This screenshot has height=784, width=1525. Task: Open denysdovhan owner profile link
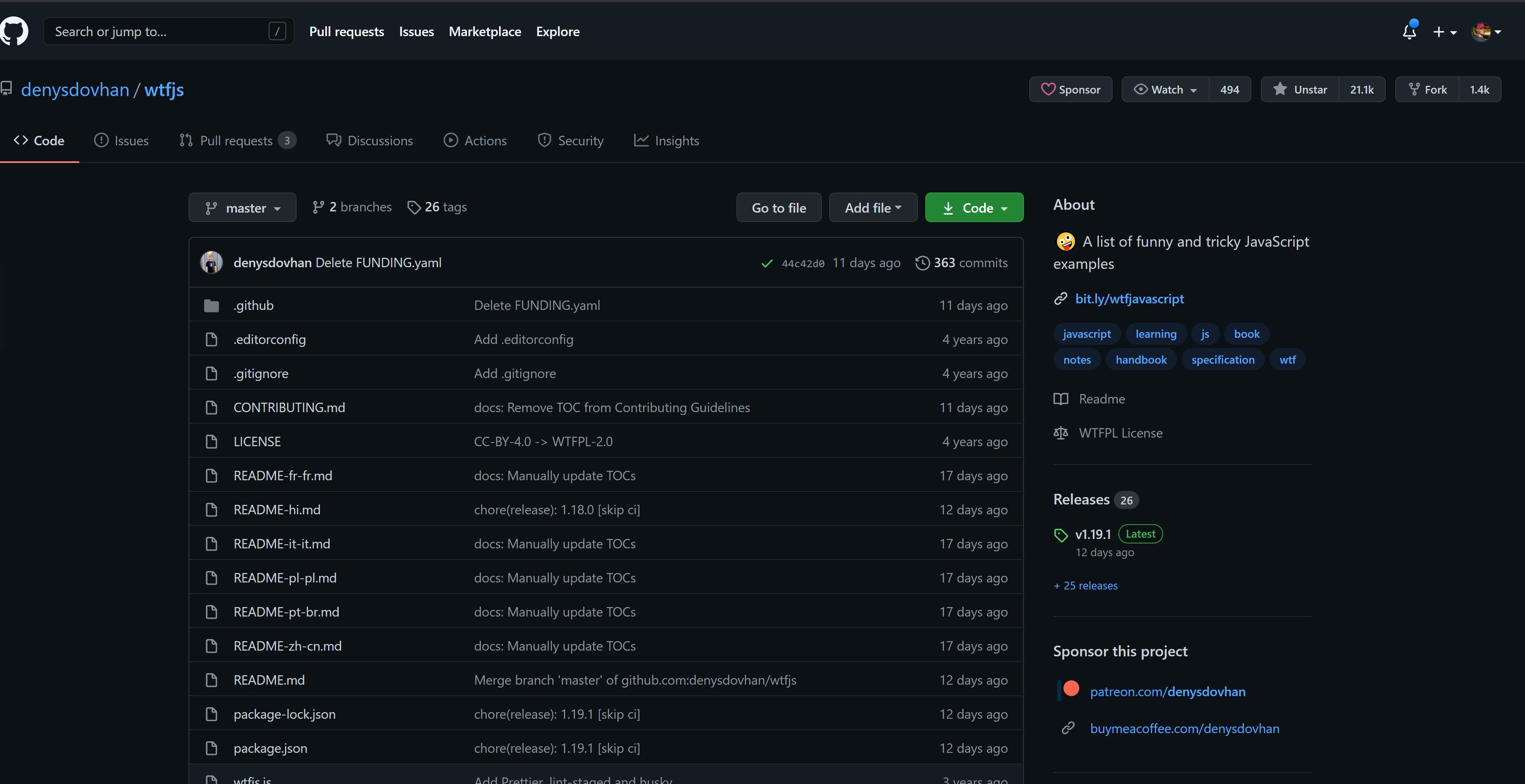[75, 90]
